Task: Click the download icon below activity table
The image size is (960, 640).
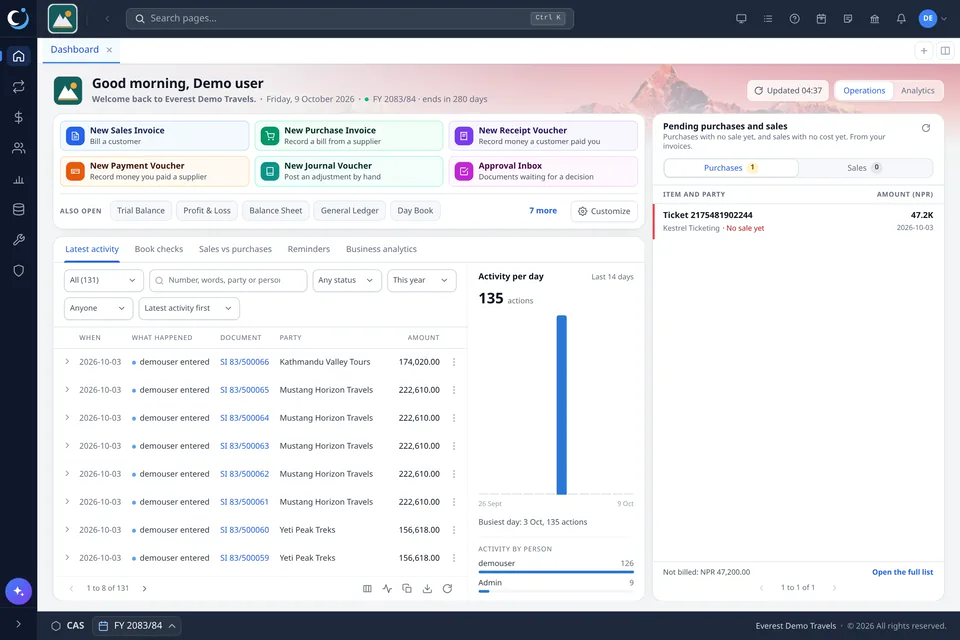Action: (427, 589)
